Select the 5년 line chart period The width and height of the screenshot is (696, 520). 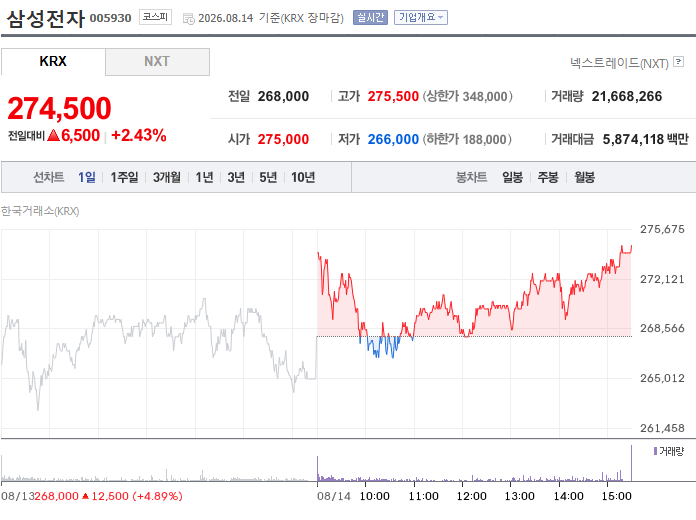(268, 177)
